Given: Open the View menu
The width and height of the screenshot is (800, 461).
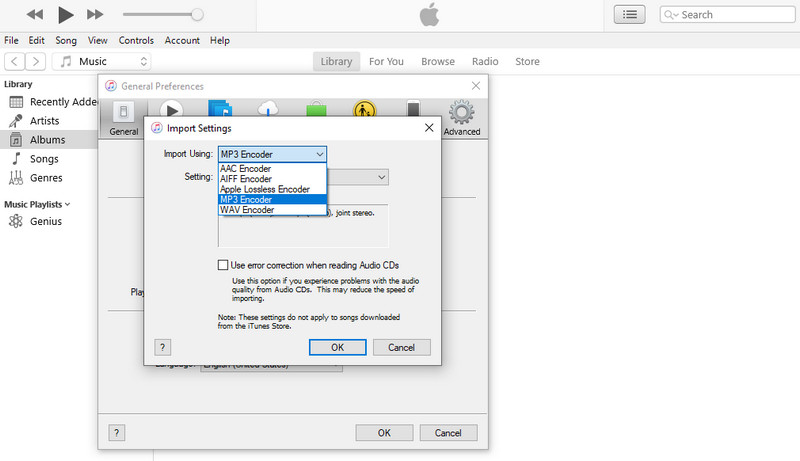Looking at the screenshot, I should (x=97, y=40).
